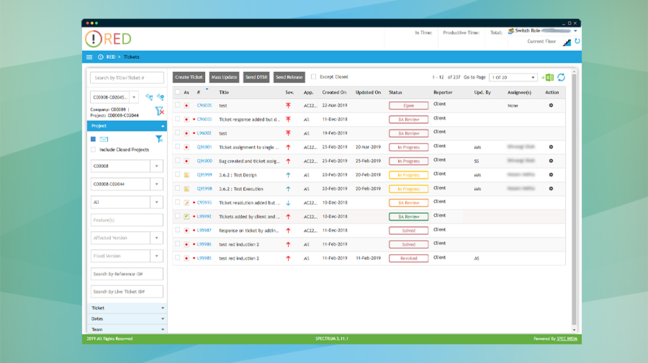Select checkbox for 'Response on ticket by' row
This screenshot has height=363, width=648.
(178, 230)
